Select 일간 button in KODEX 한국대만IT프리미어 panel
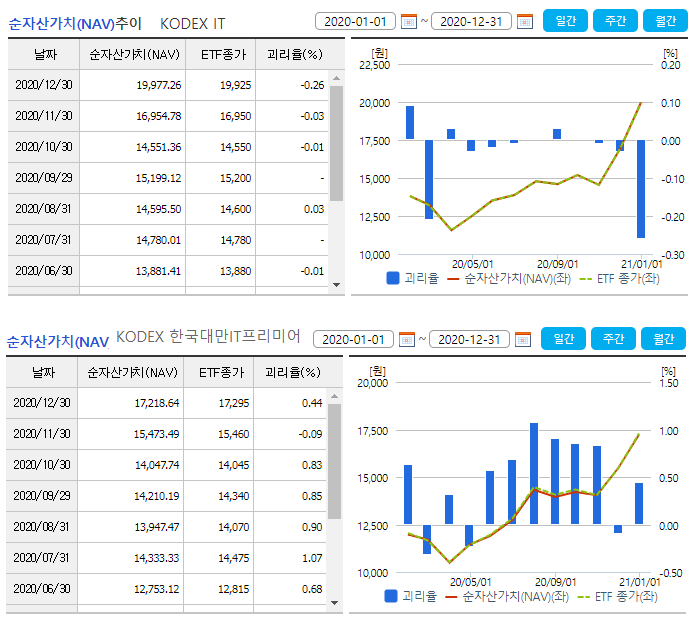694x620 pixels. pyautogui.click(x=563, y=339)
